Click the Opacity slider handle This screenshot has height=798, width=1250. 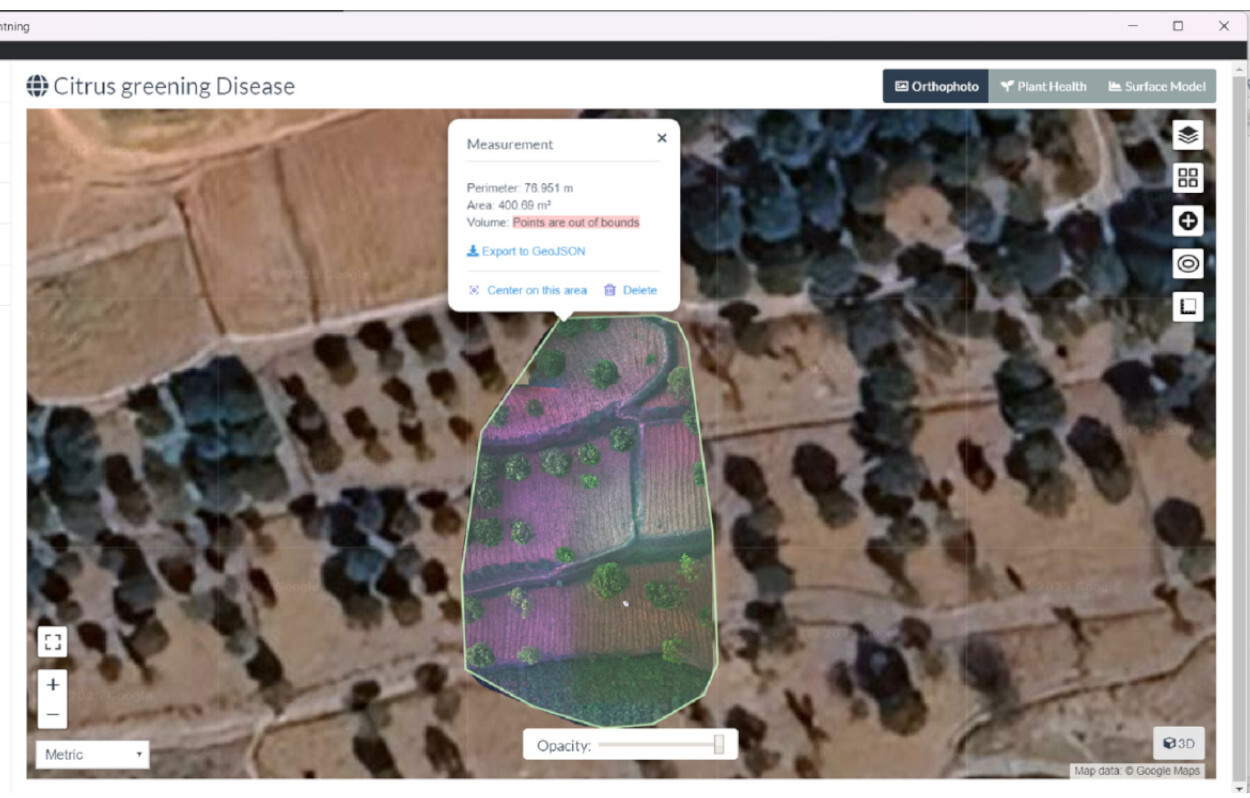pos(718,745)
